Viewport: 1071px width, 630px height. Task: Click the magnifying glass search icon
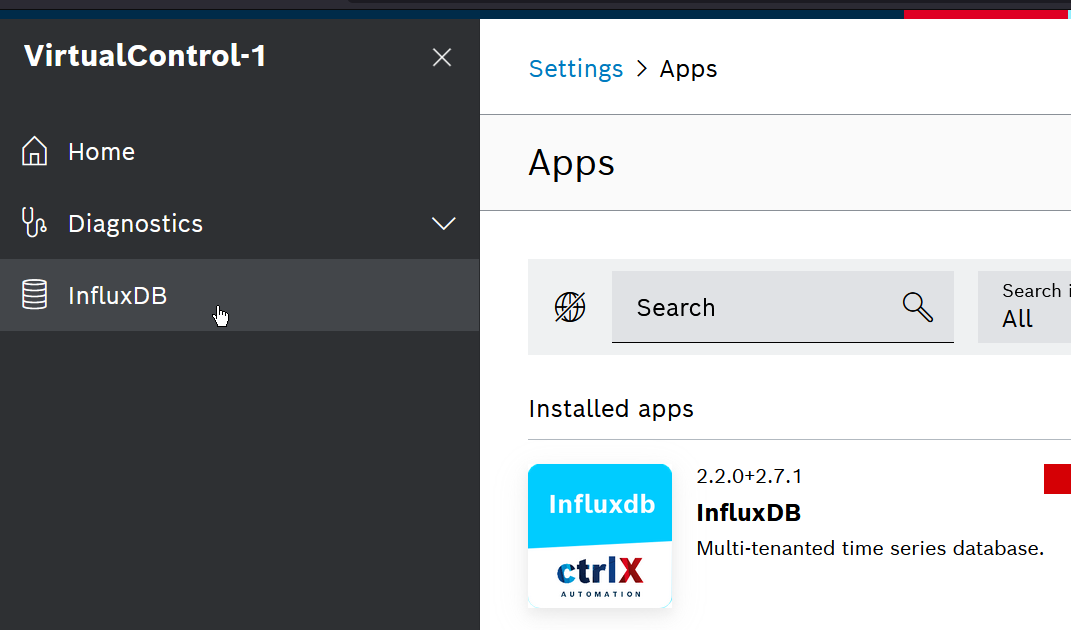[x=917, y=307]
